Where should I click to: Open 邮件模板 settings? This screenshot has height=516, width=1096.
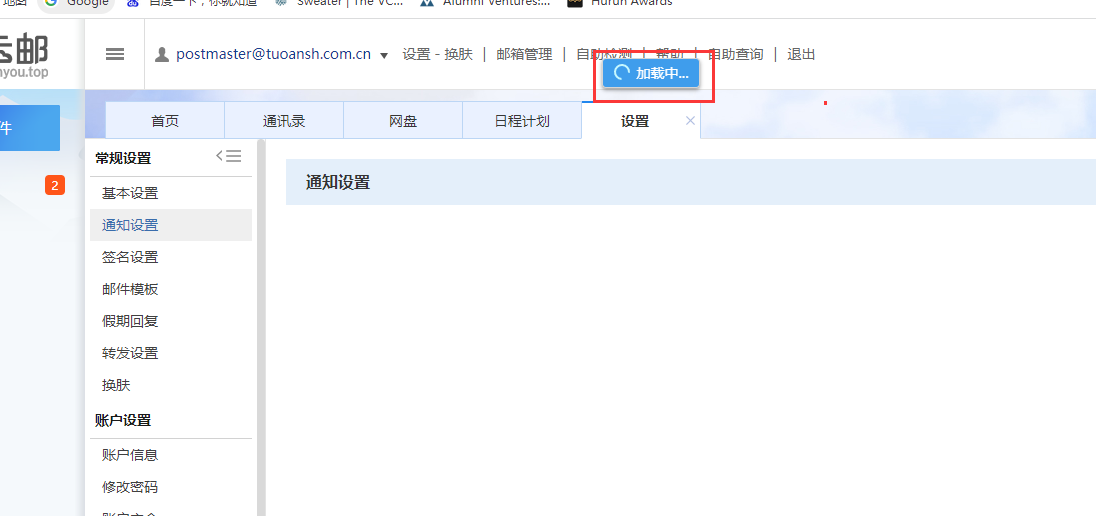pyautogui.click(x=130, y=289)
